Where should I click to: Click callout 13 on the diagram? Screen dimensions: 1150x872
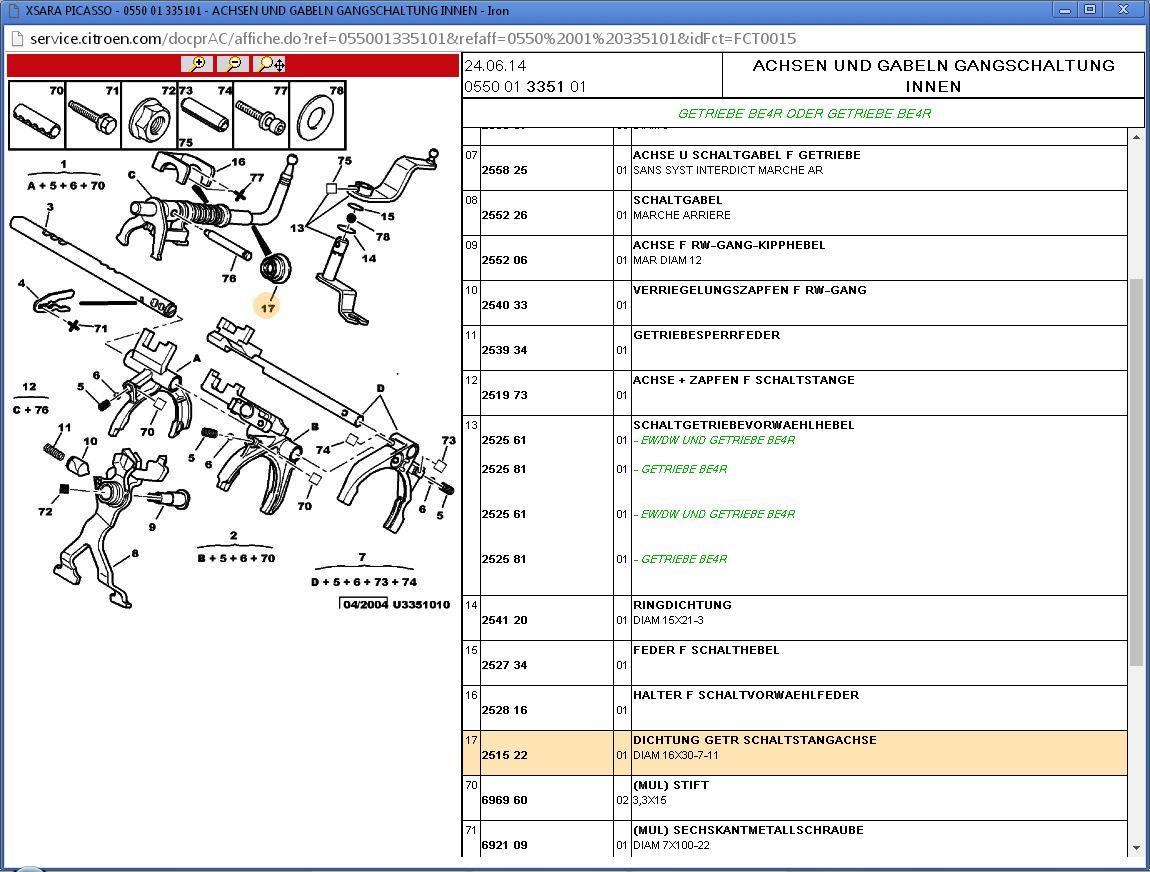[x=296, y=228]
